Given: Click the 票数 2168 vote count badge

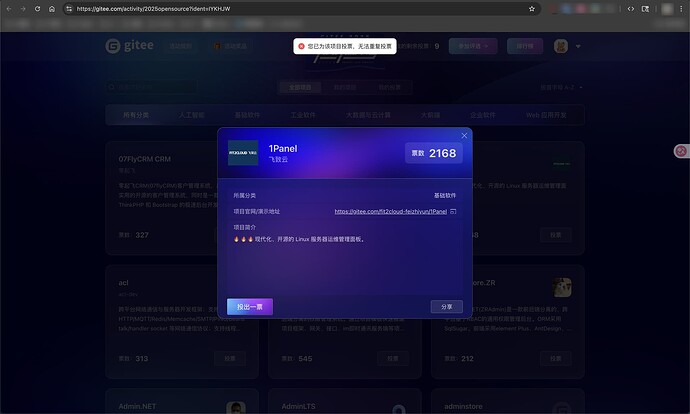Looking at the screenshot, I should (433, 153).
